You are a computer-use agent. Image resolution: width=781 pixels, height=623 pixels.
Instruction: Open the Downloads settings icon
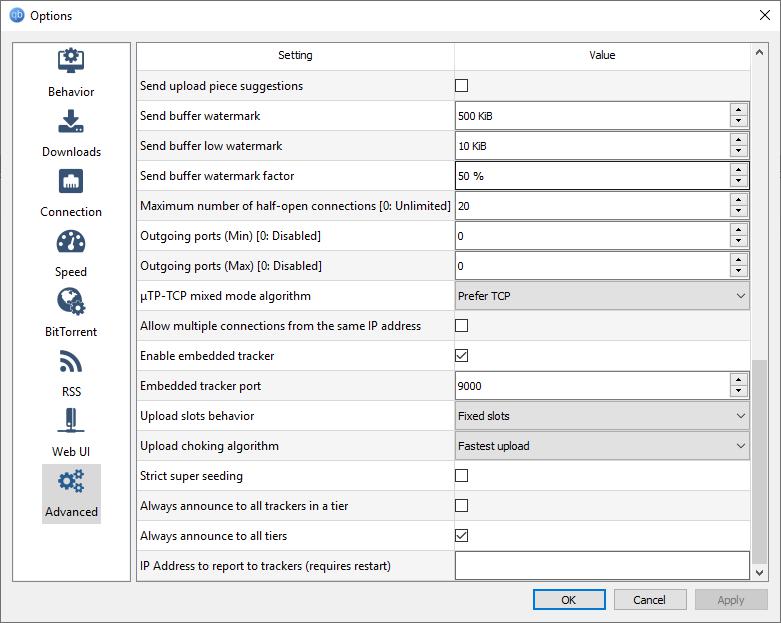click(71, 121)
